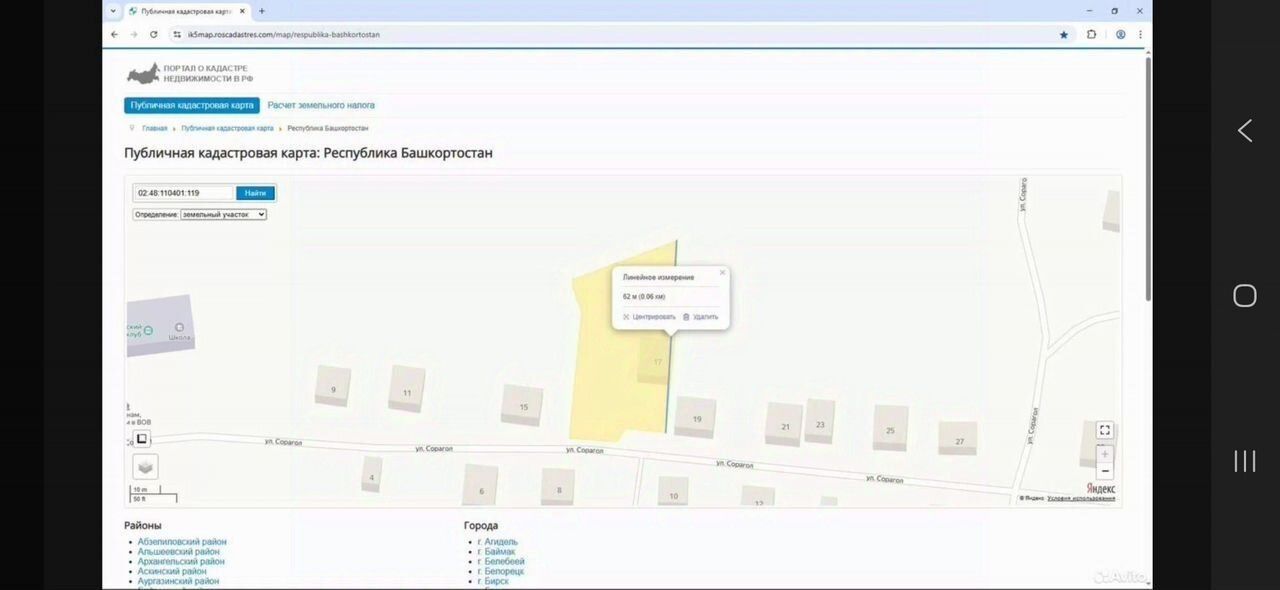Click building number 27 on map
1280x590 pixels.
[x=958, y=440]
